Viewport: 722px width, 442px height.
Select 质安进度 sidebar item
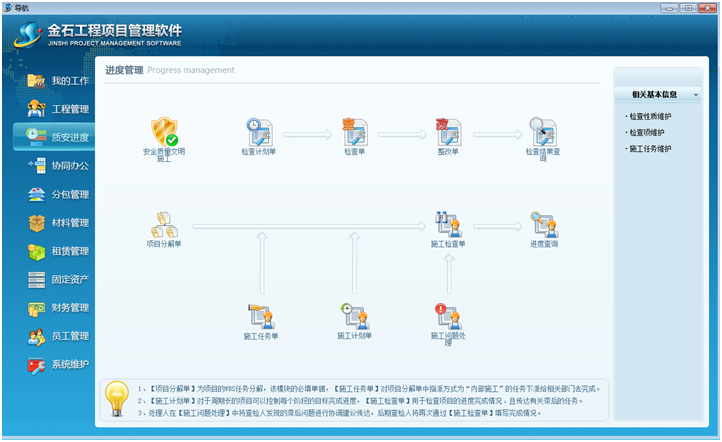[x=54, y=137]
